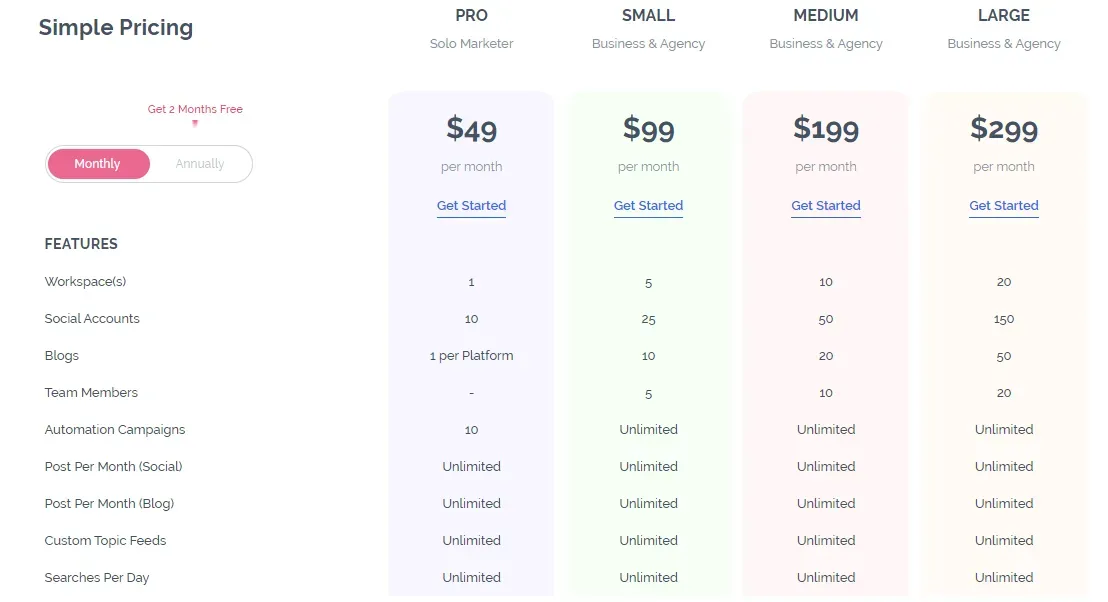Click the $49 price label
Screen dimensions: 1108x602
[471, 129]
